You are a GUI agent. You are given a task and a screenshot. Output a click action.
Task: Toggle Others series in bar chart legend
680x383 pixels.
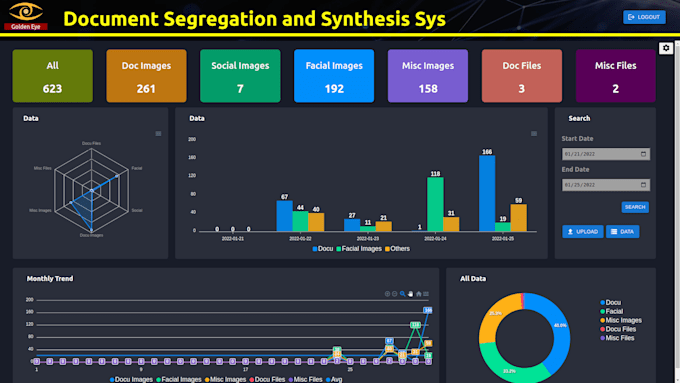click(397, 249)
